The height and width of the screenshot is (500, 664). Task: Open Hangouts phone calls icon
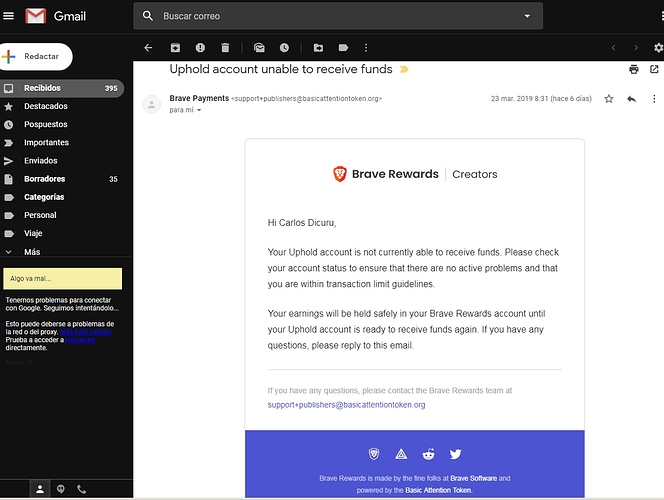tap(82, 489)
